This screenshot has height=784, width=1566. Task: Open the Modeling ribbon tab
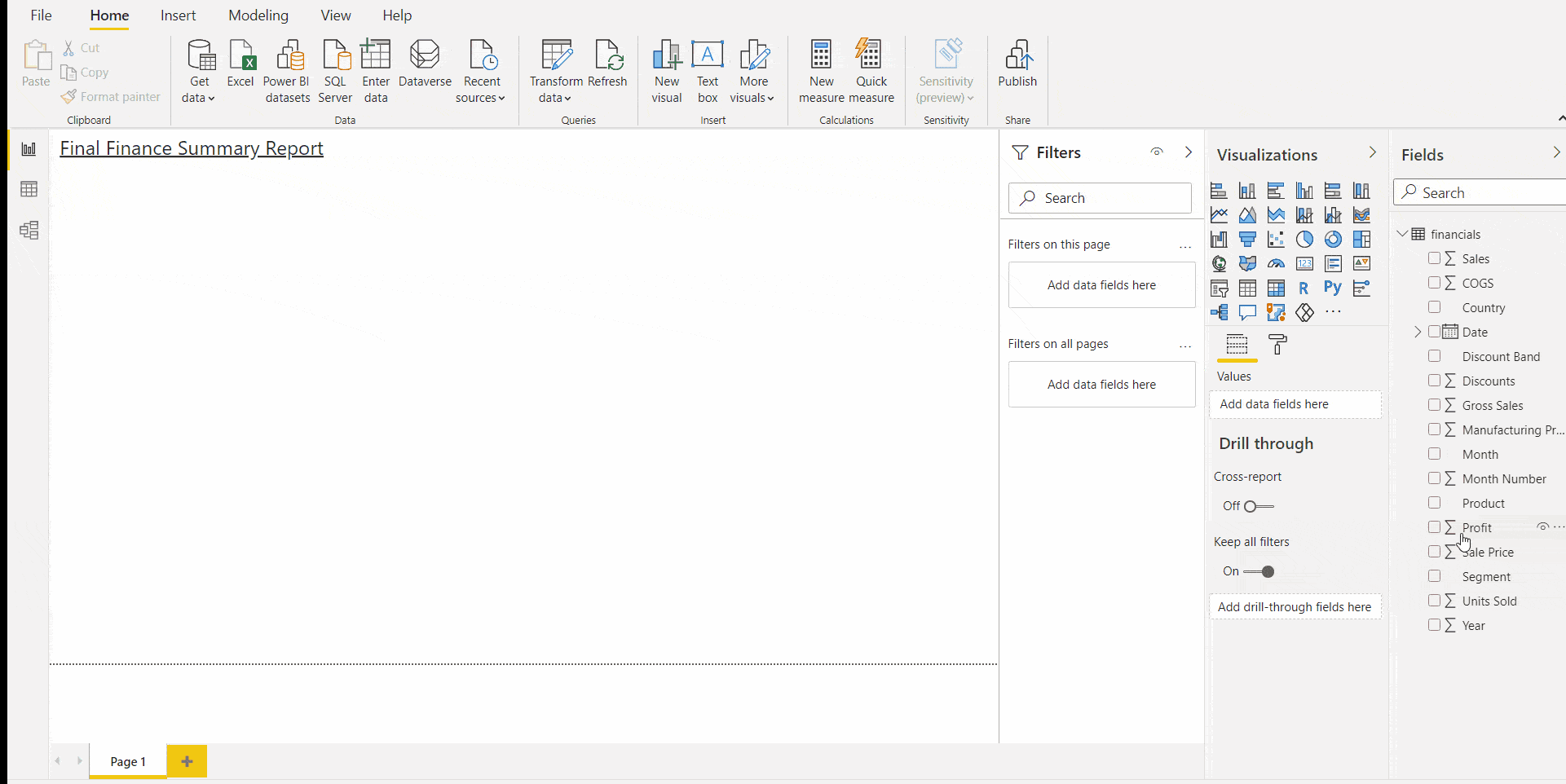point(258,15)
